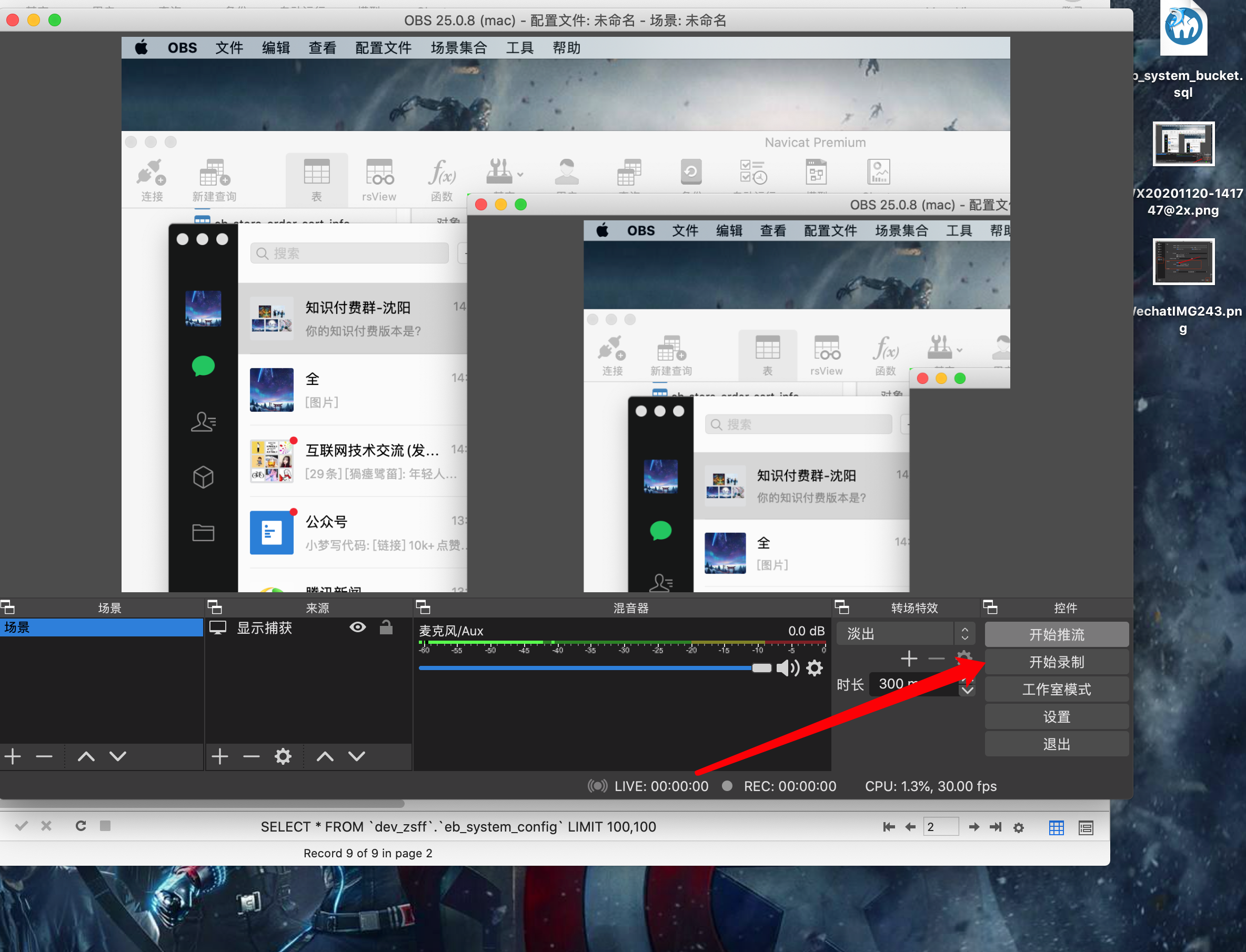This screenshot has width=1246, height=952.
Task: Toggle lock on 显示捕获 source
Action: [386, 627]
